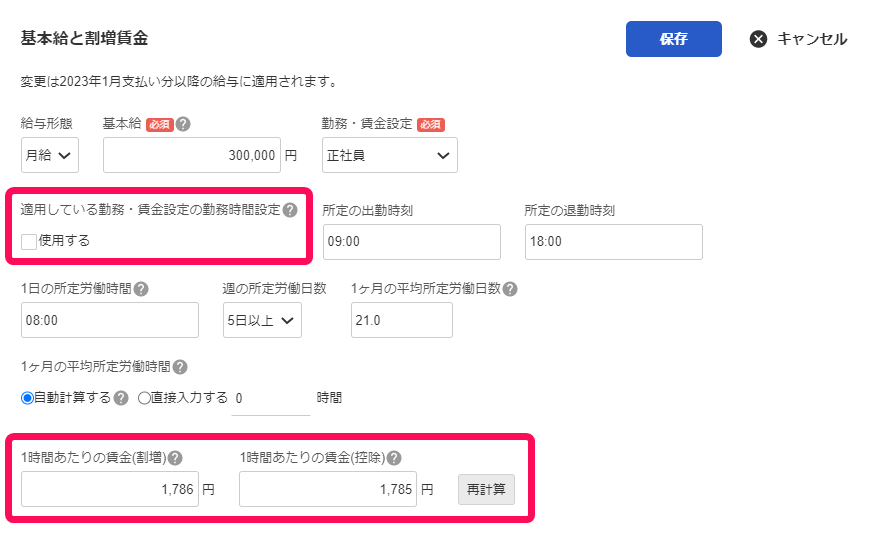Click the 給与形態 label
Screen dimensions: 878x535
coord(46,123)
